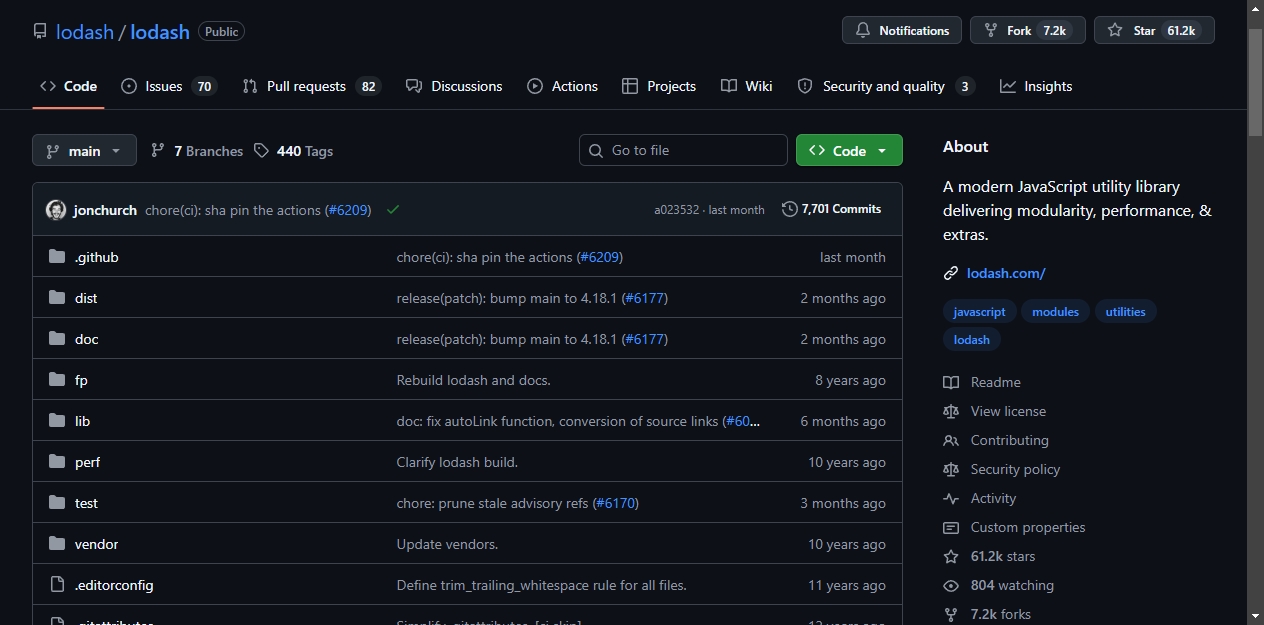Open the Activity link
Image resolution: width=1264 pixels, height=625 pixels.
pyautogui.click(x=980, y=498)
